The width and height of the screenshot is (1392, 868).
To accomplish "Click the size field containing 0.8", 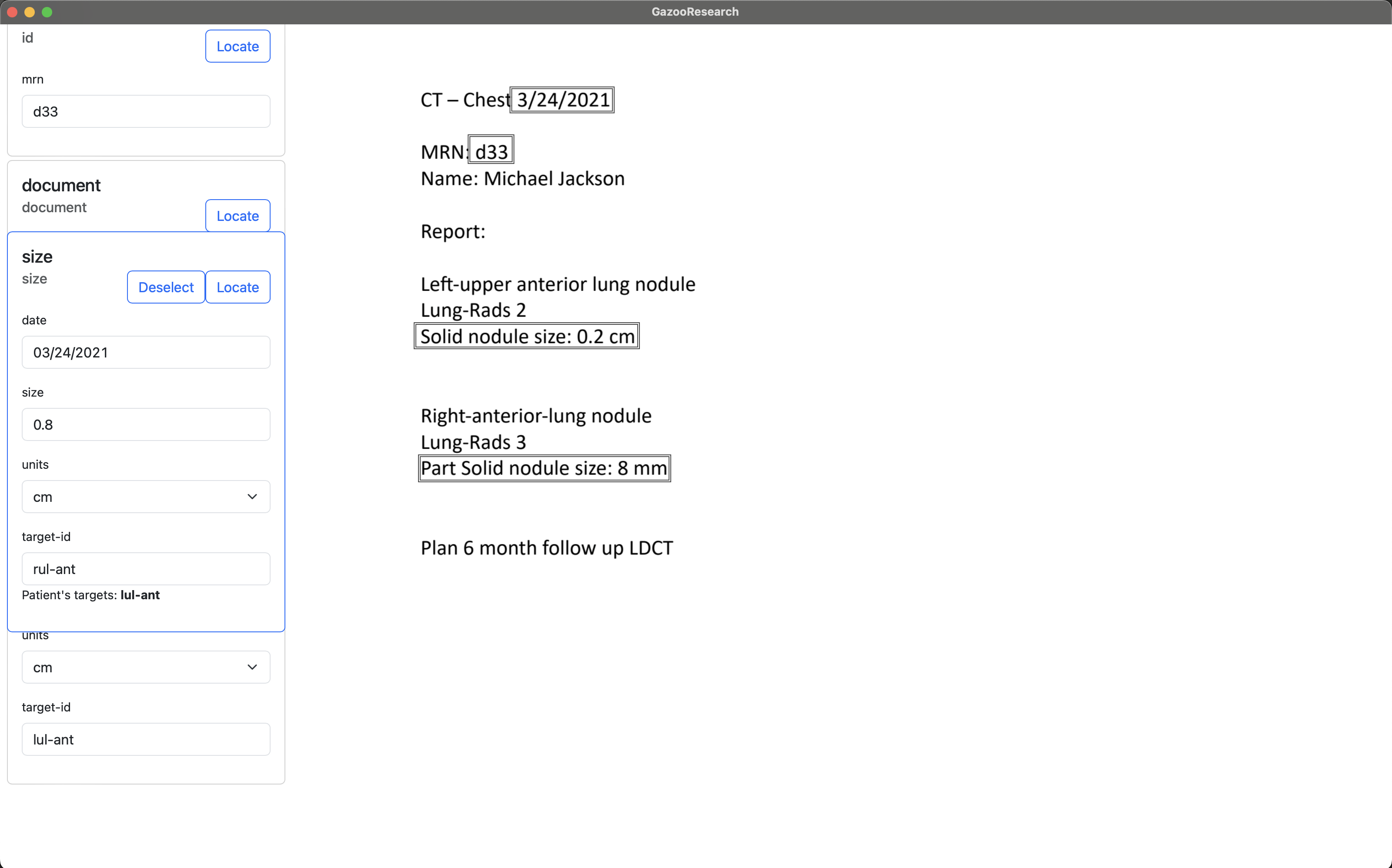I will 146,425.
